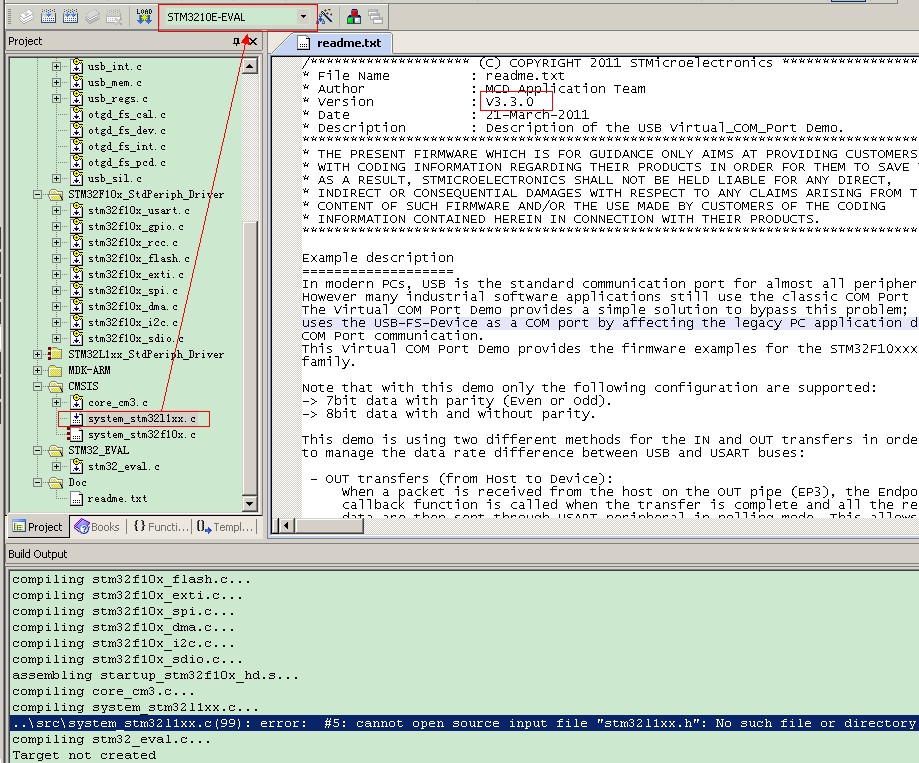Collapse the Doc group
This screenshot has width=919, height=763.
point(38,482)
